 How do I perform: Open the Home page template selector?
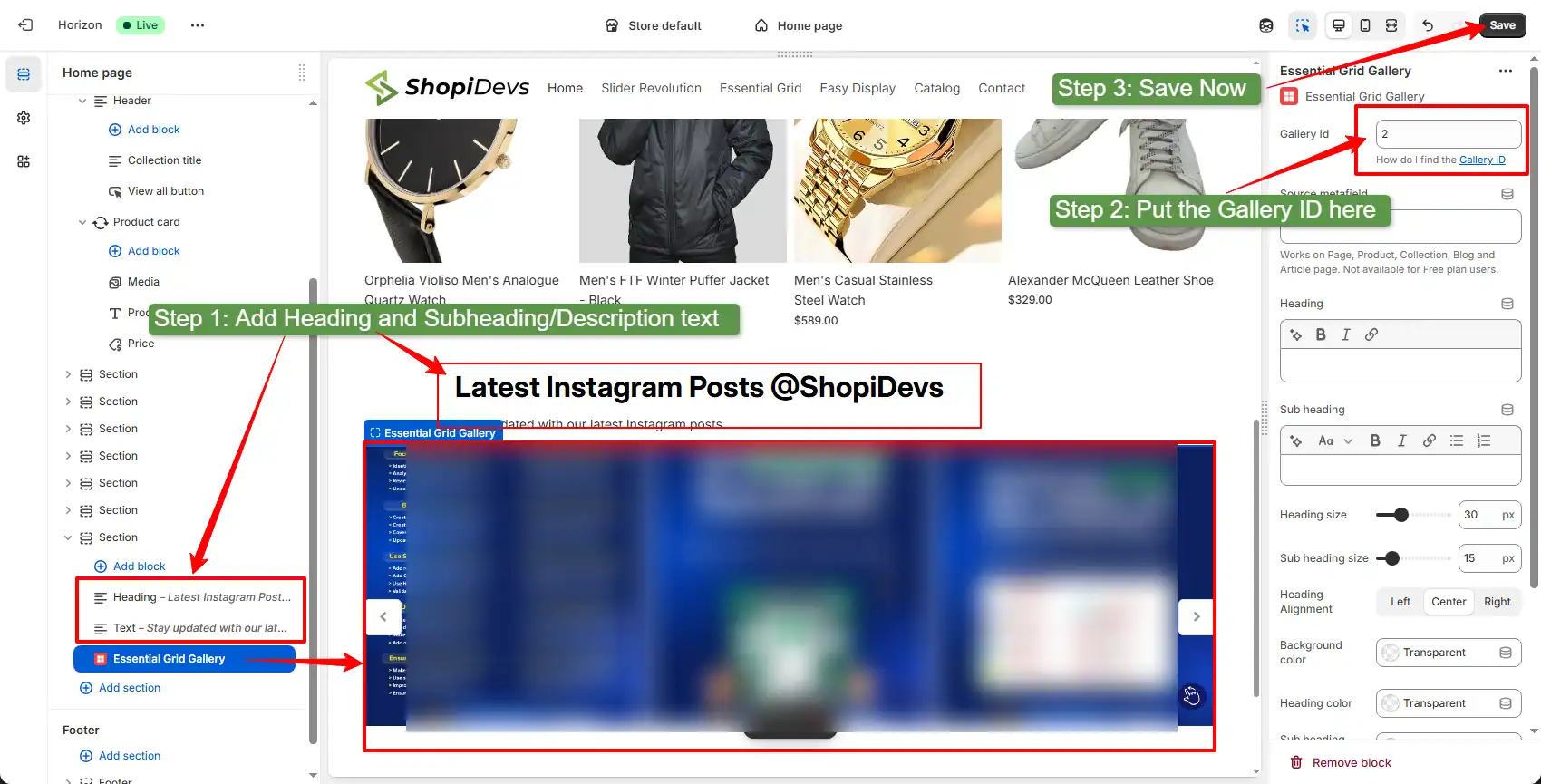coord(799,25)
